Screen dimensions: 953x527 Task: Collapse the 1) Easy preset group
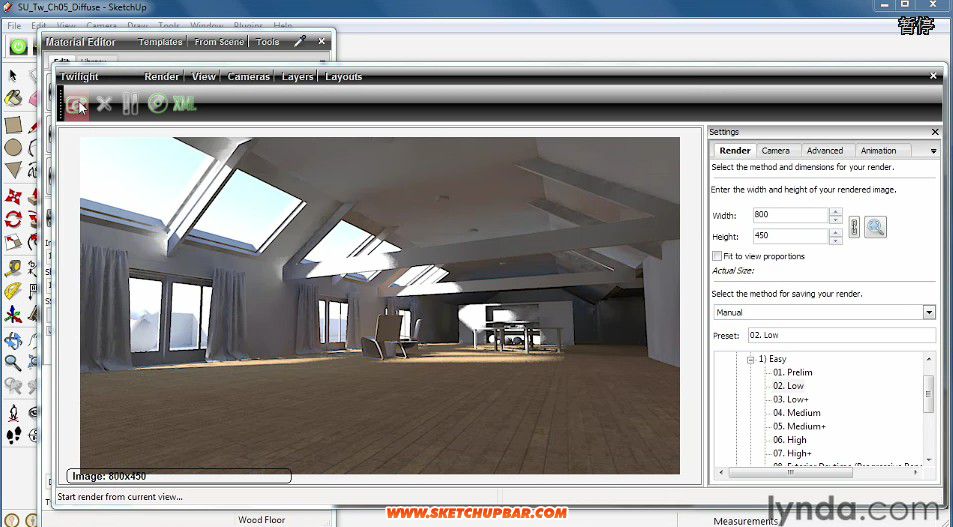tap(751, 360)
